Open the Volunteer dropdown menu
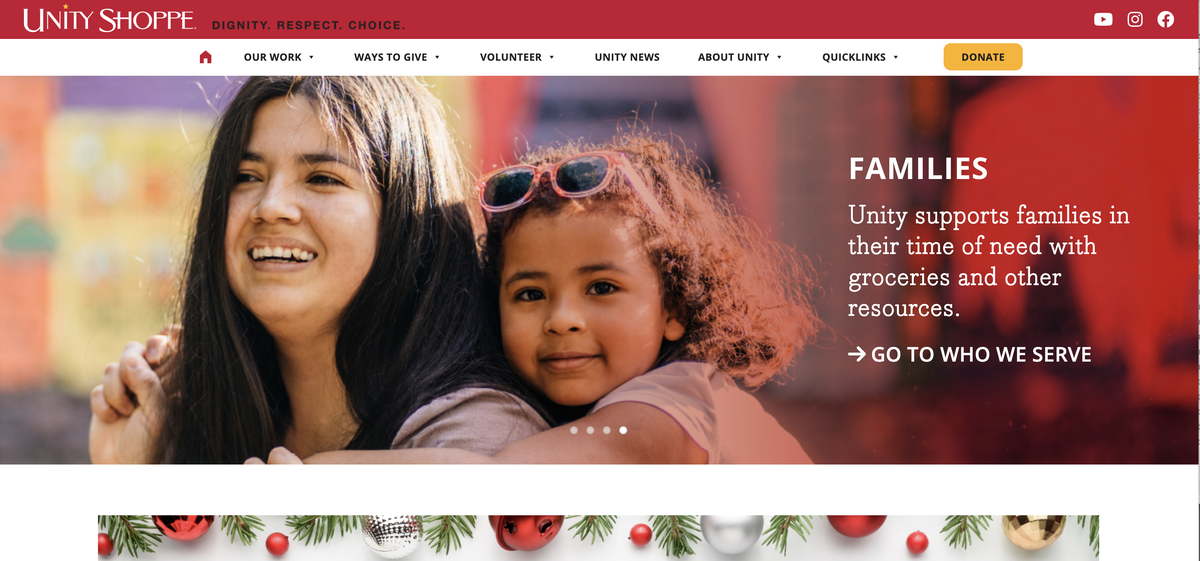Viewport: 1200px width, 561px height. click(517, 57)
